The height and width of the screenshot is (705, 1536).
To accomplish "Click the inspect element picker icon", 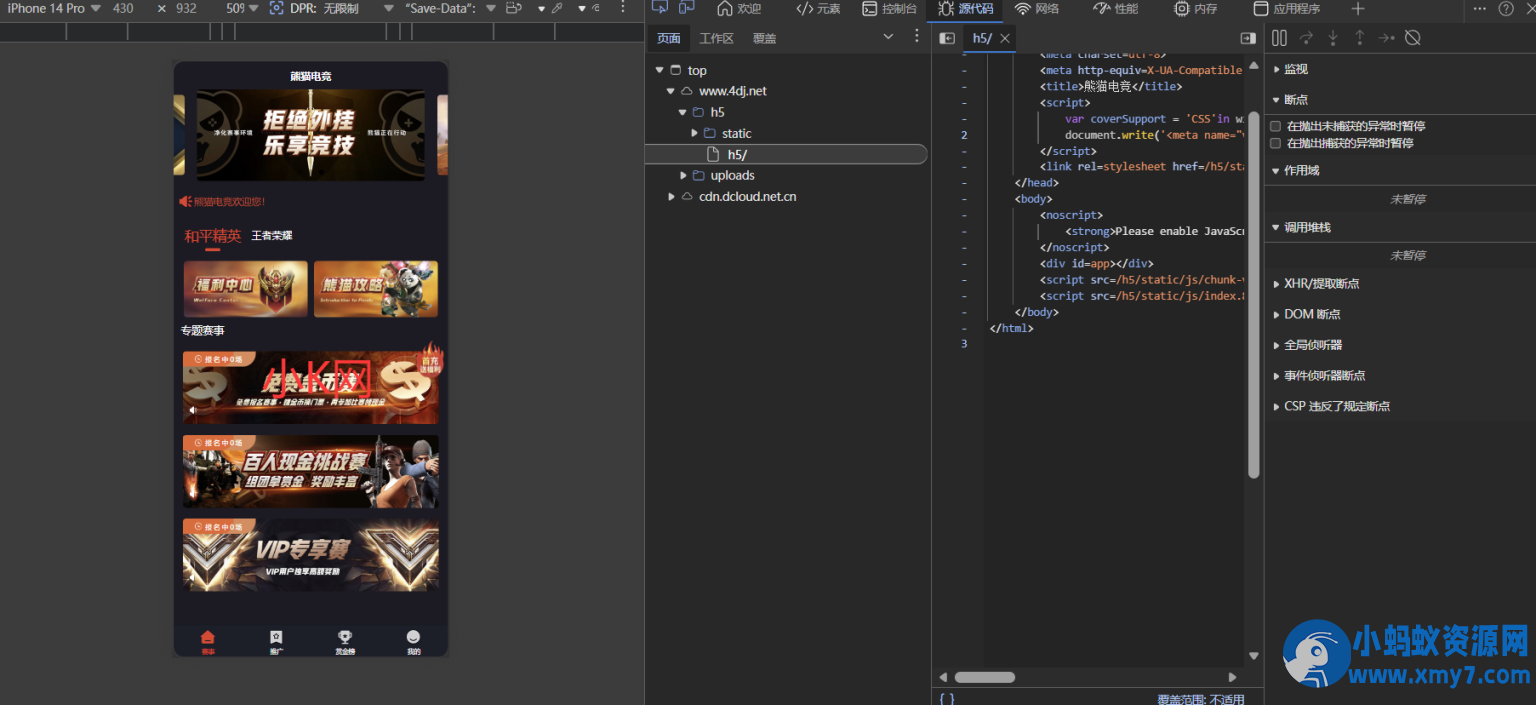I will click(x=659, y=8).
